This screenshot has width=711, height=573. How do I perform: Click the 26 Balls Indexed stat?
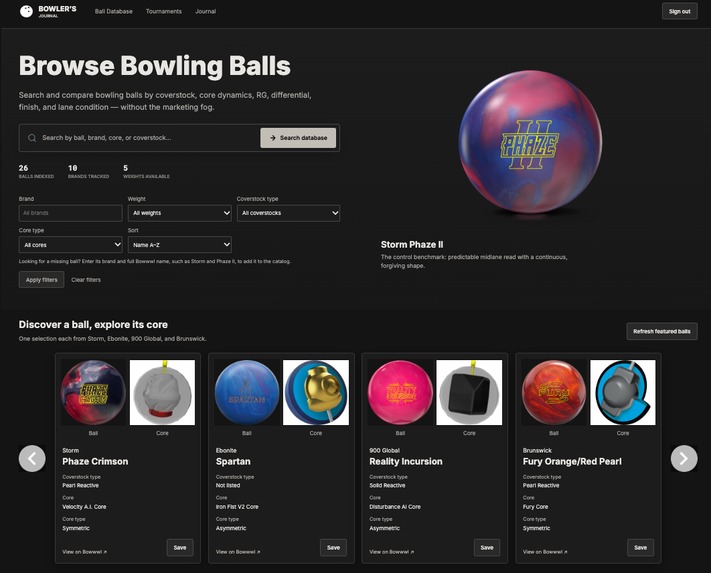[36, 171]
